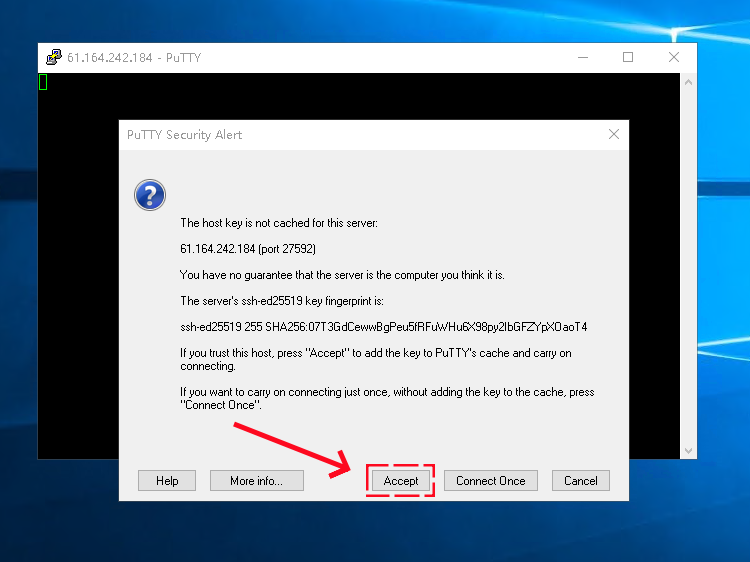The height and width of the screenshot is (562, 750).
Task: Minimize the PuTTY terminal window
Action: coord(582,57)
